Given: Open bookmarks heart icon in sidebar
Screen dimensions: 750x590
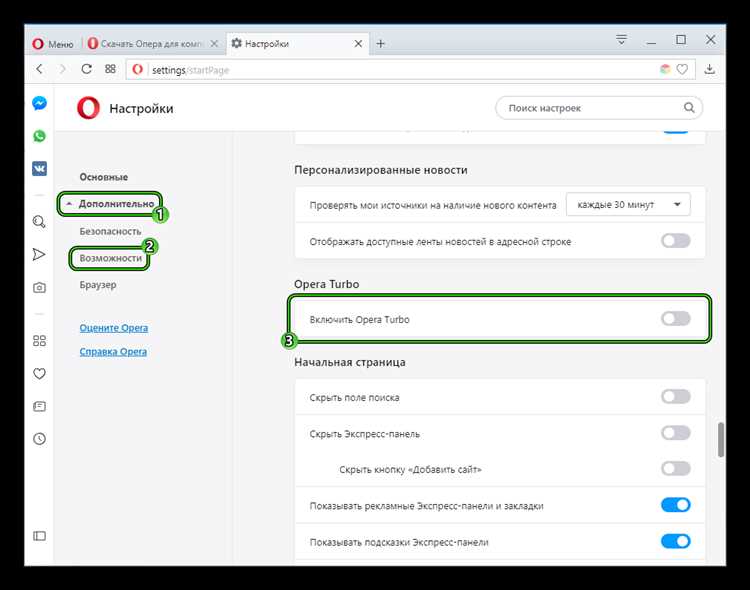Looking at the screenshot, I should [39, 374].
